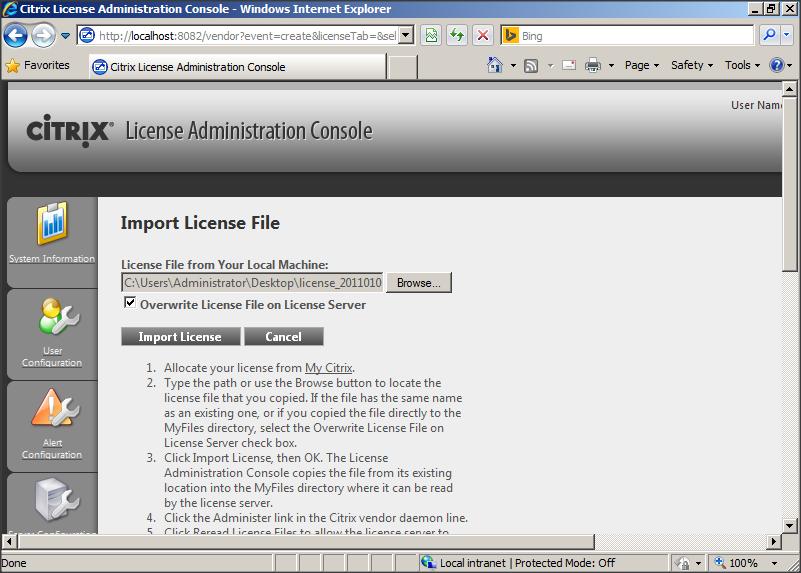Select the Citrix License Administration Console tab

237,67
